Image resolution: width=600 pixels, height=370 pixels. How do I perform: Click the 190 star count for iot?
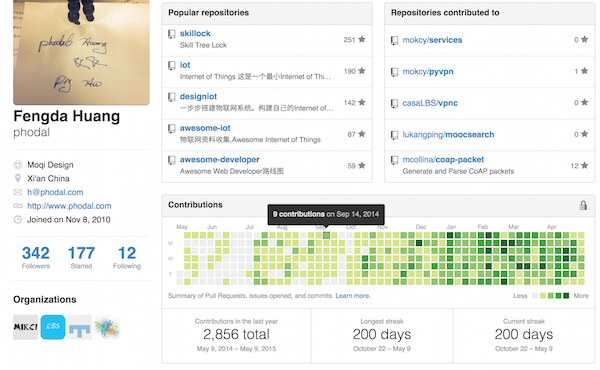click(354, 71)
